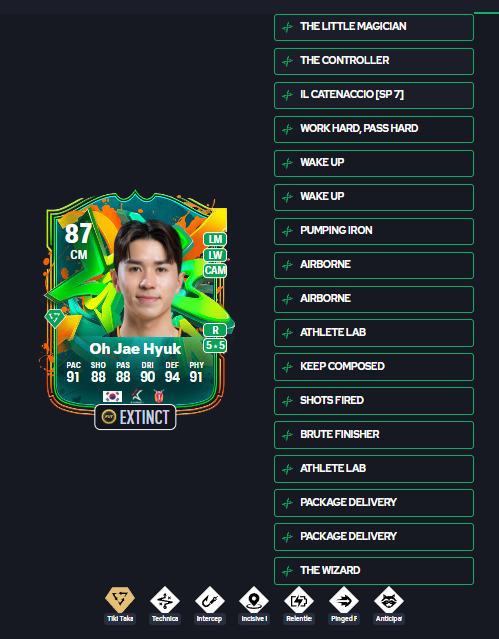Click the EXTINCT price badge
Image resolution: width=499 pixels, height=639 pixels.
coord(135,417)
